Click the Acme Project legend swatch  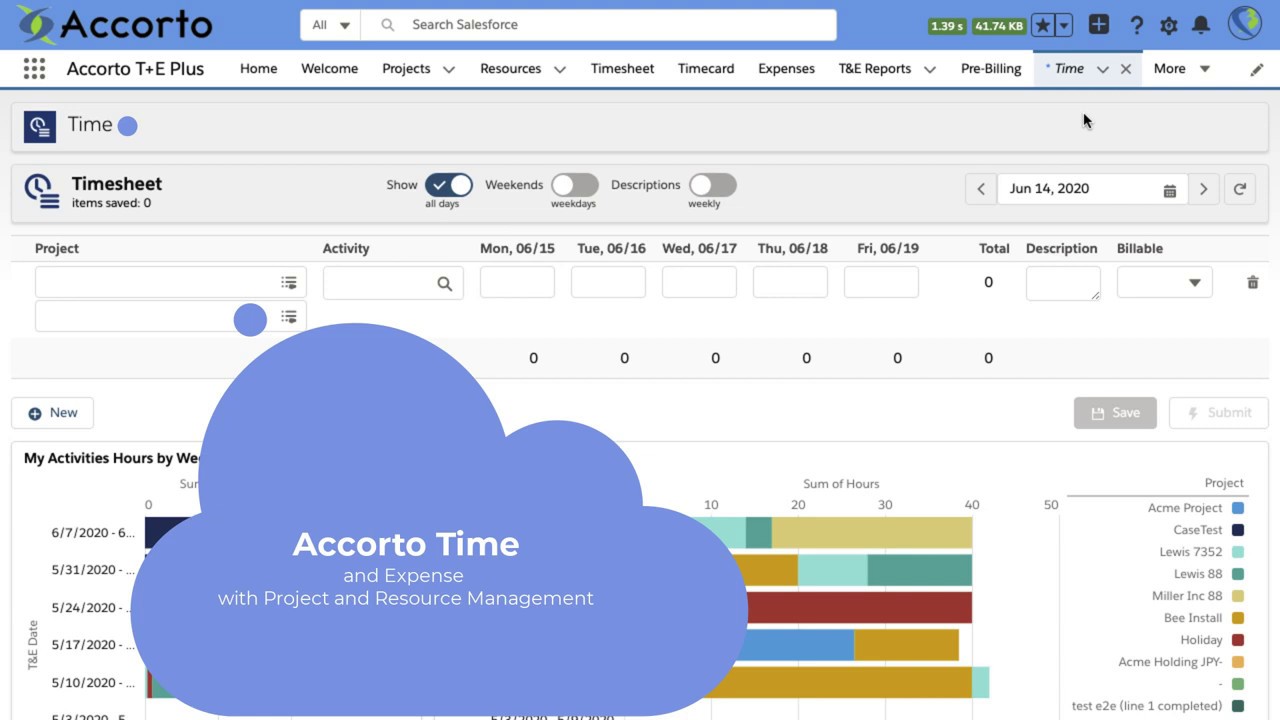pyautogui.click(x=1238, y=508)
